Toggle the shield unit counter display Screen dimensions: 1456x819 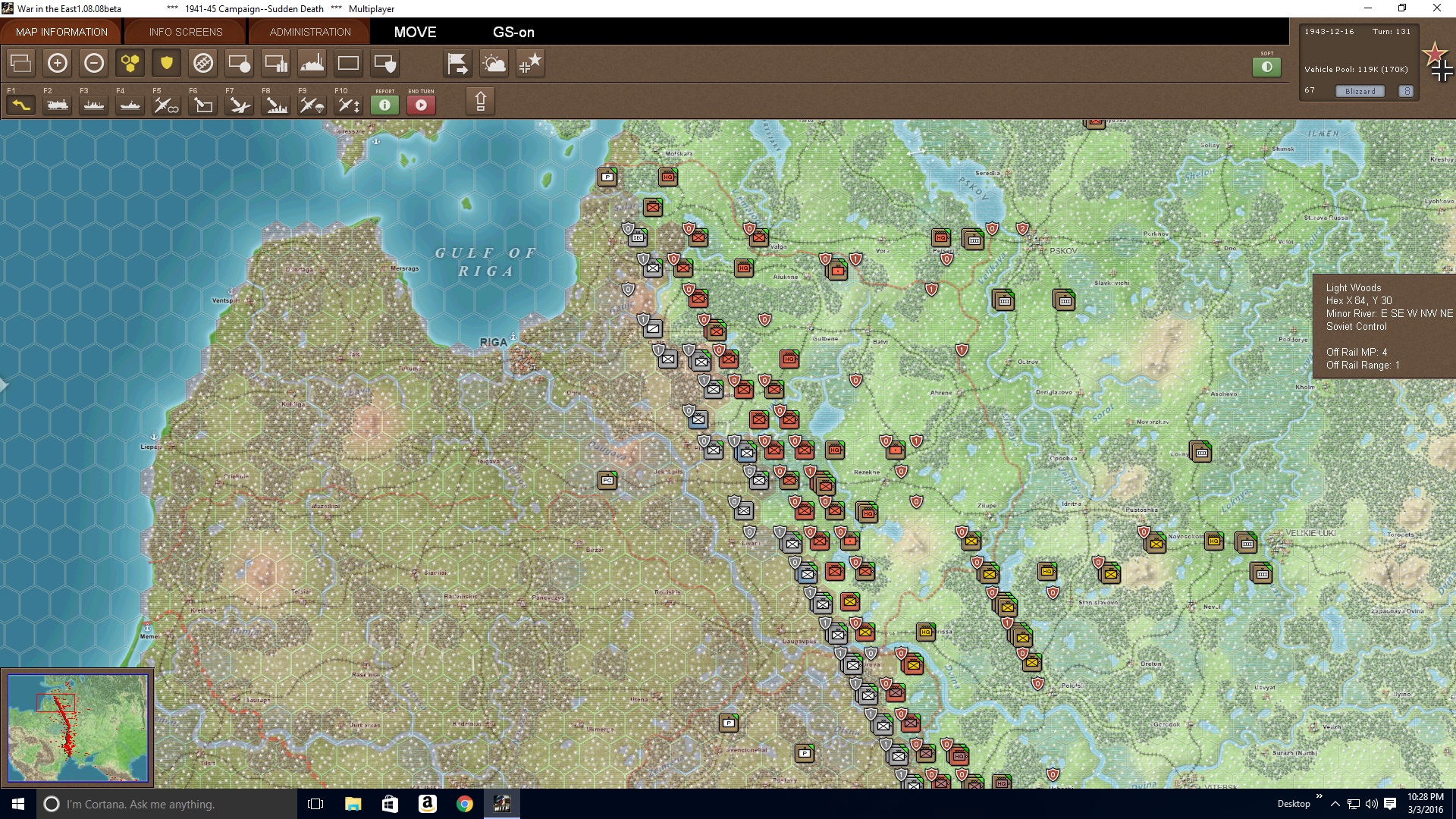click(165, 64)
